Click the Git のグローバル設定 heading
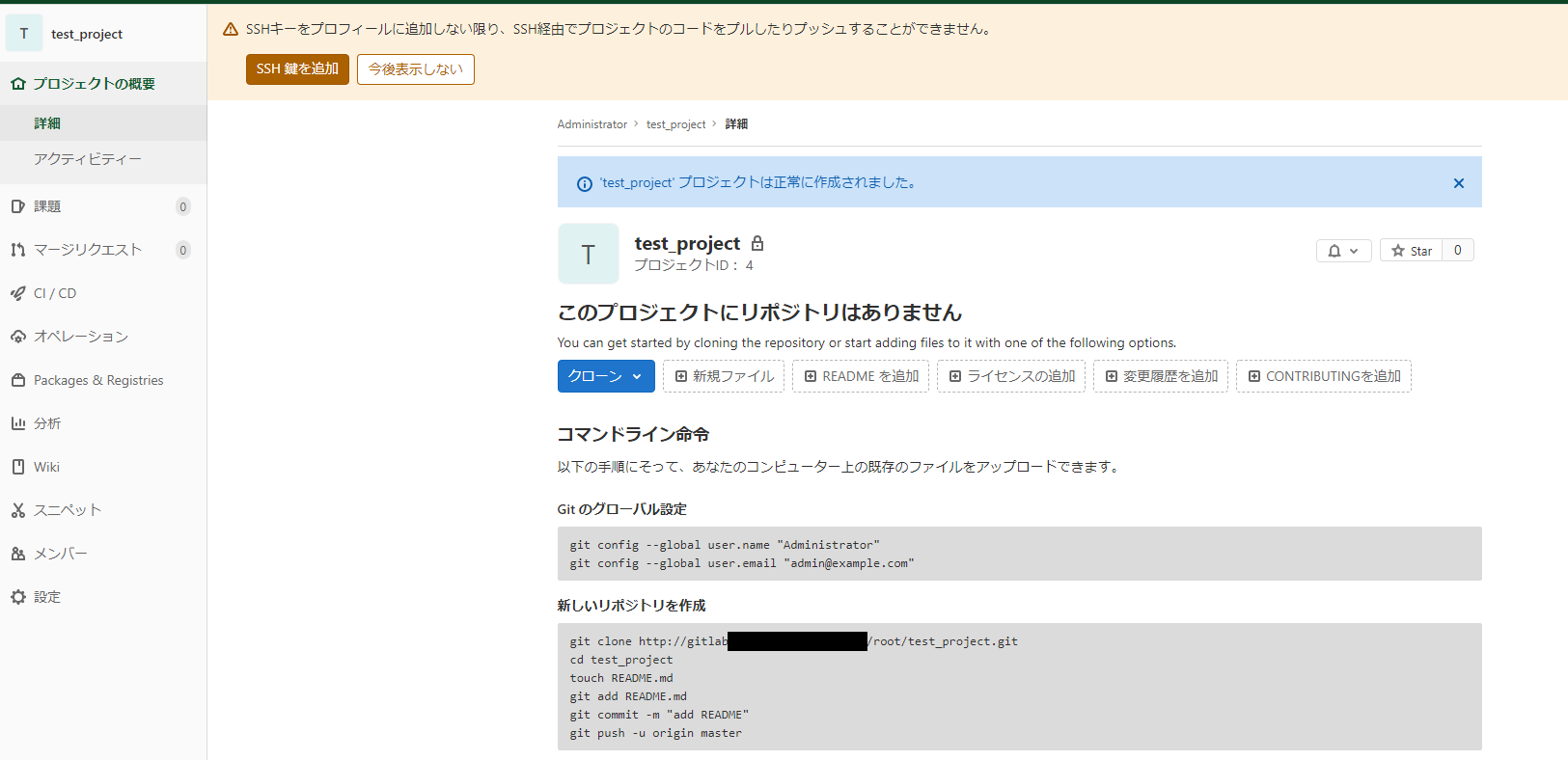Screen dimensions: 1568x760 pyautogui.click(x=621, y=509)
